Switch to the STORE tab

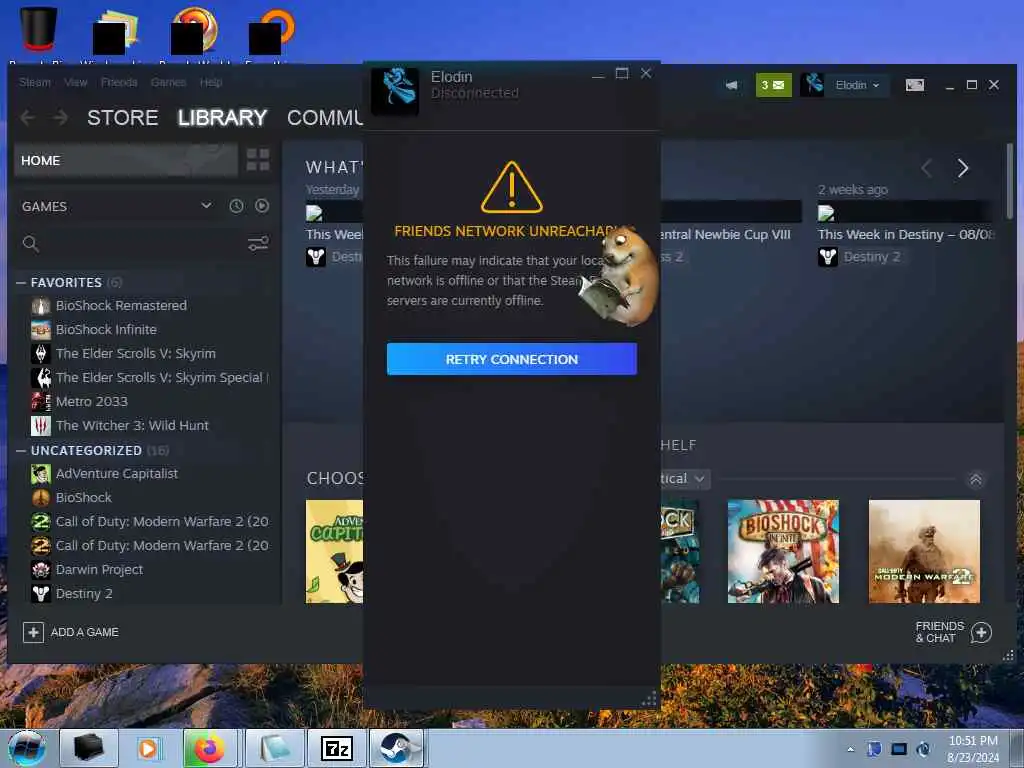pos(123,118)
